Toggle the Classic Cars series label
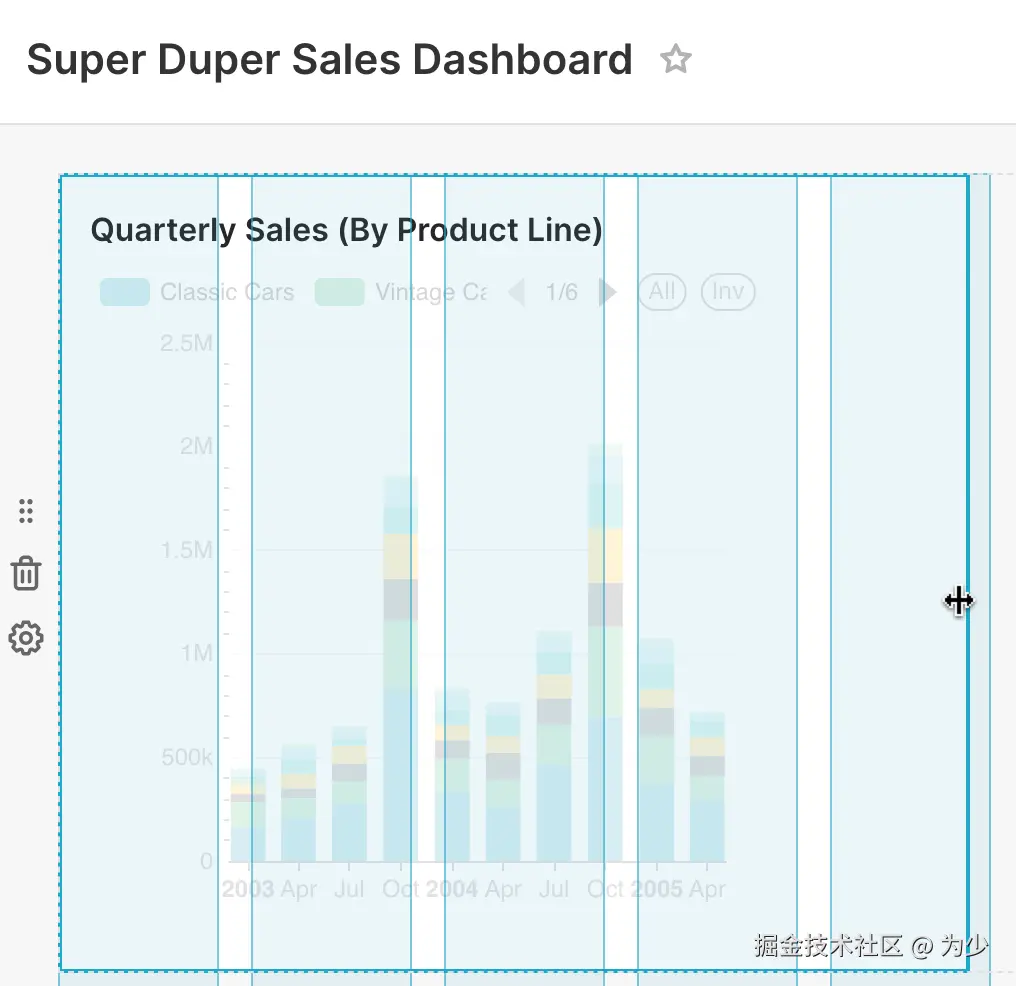The width and height of the screenshot is (1016, 986). [227, 292]
